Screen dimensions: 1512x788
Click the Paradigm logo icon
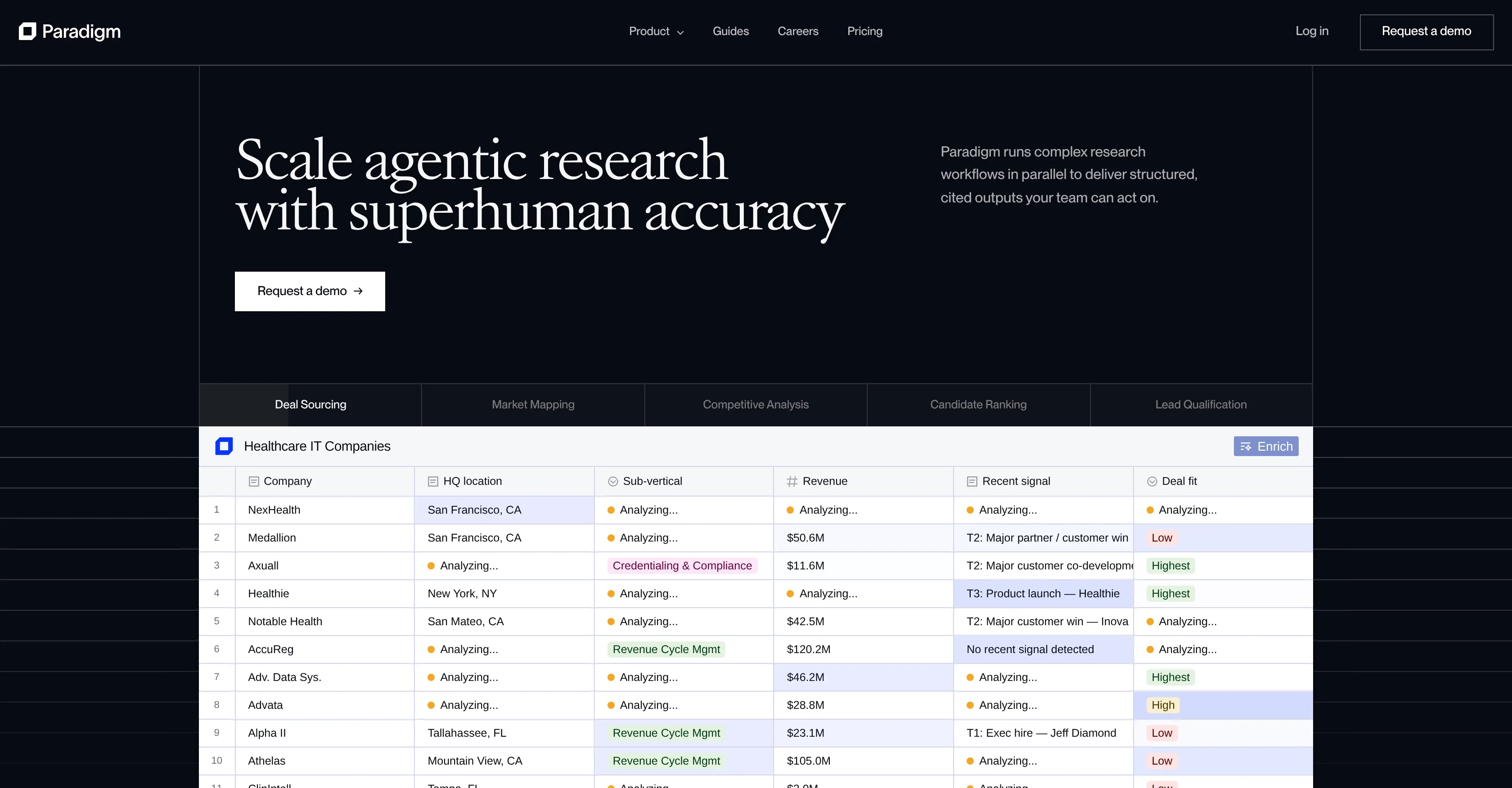coord(27,31)
